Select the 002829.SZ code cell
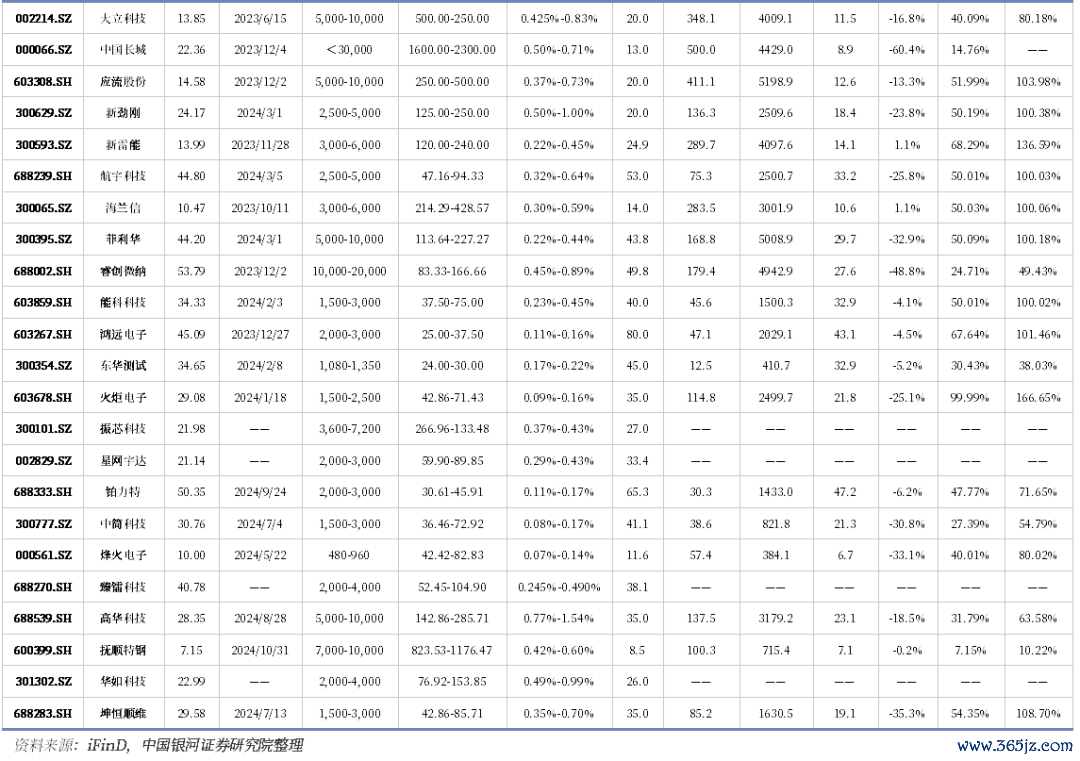Screen dimensions: 1080x761 click(x=43, y=461)
